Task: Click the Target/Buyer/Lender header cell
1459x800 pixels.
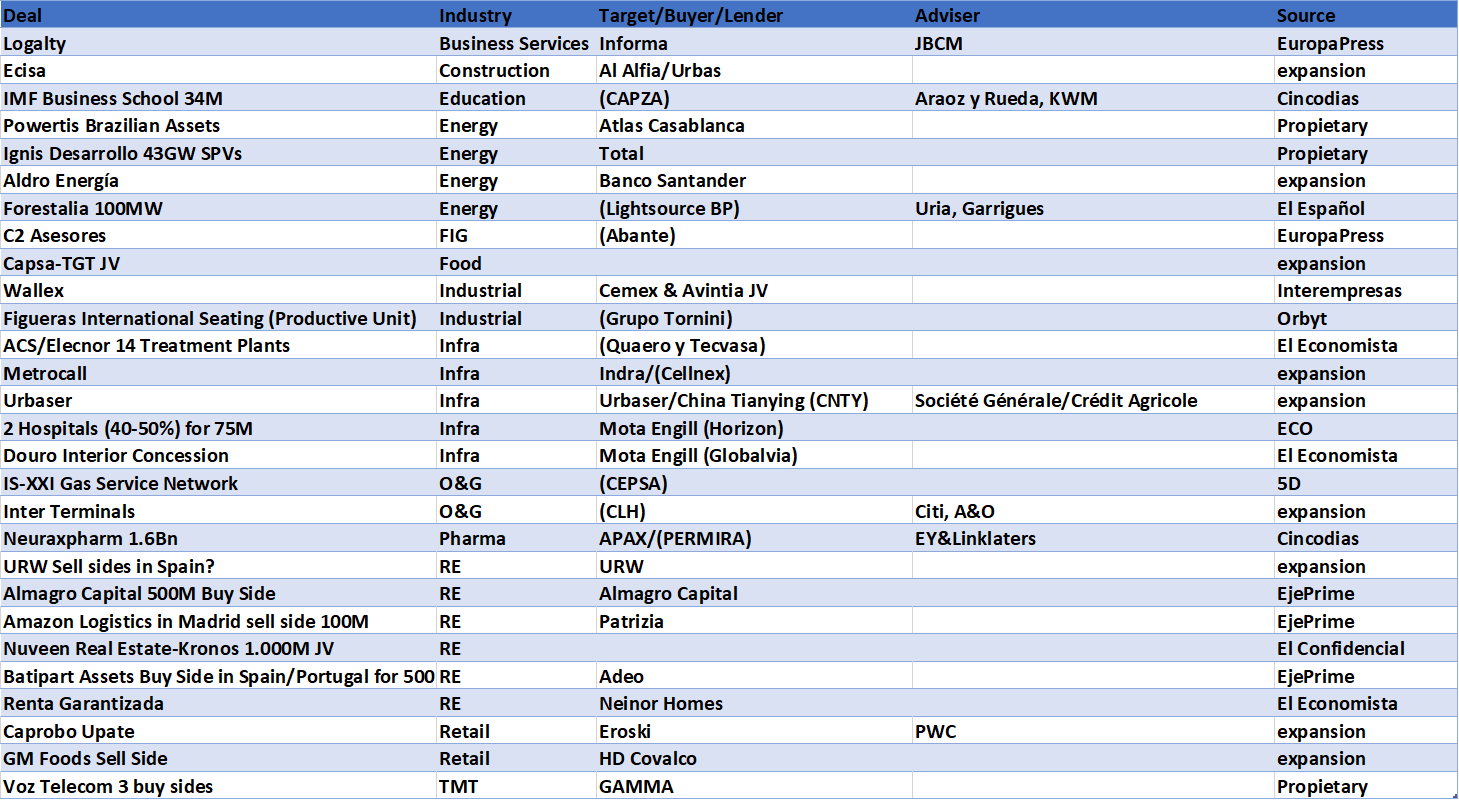Action: [x=754, y=15]
